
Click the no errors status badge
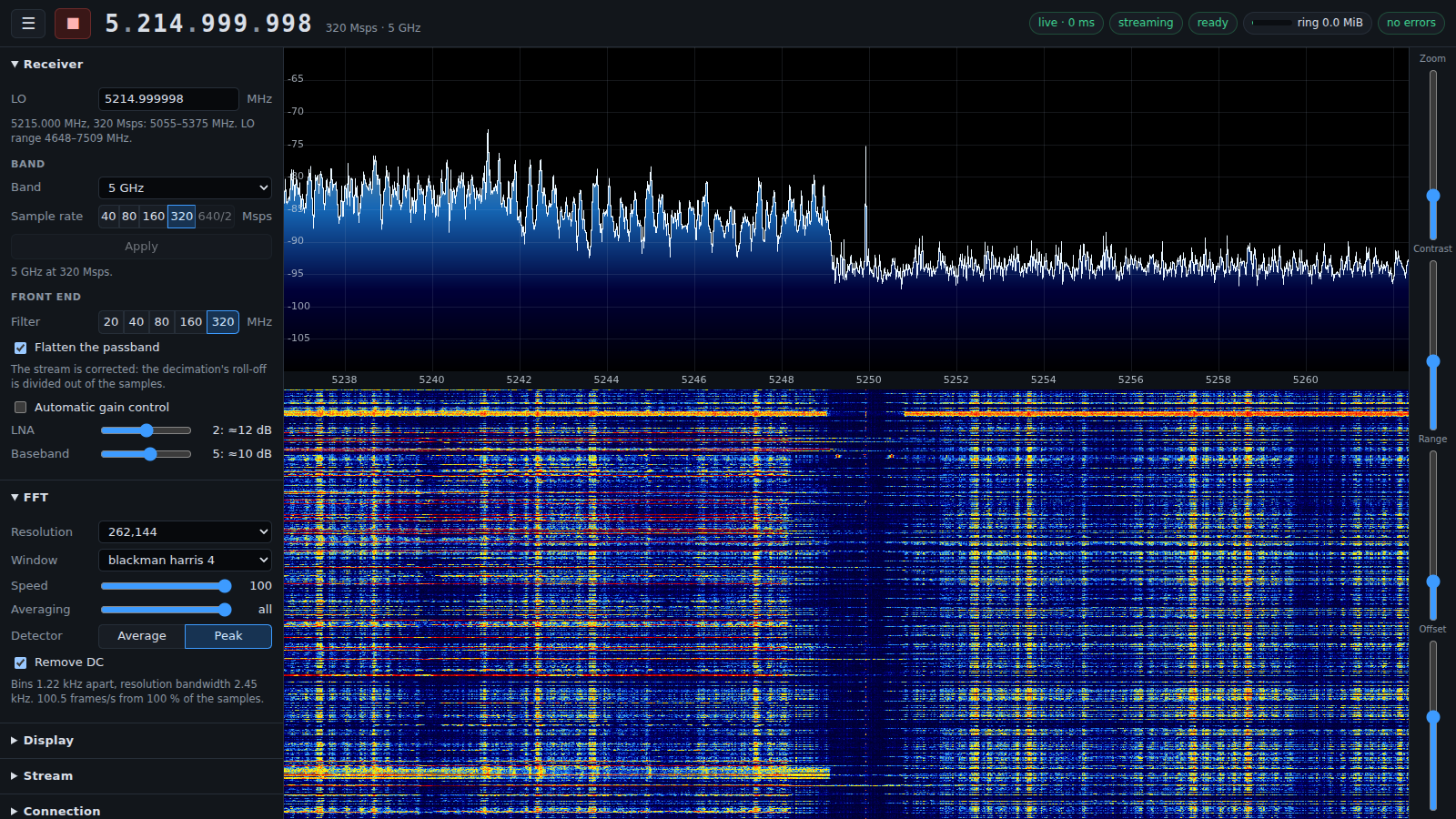pyautogui.click(x=1411, y=23)
